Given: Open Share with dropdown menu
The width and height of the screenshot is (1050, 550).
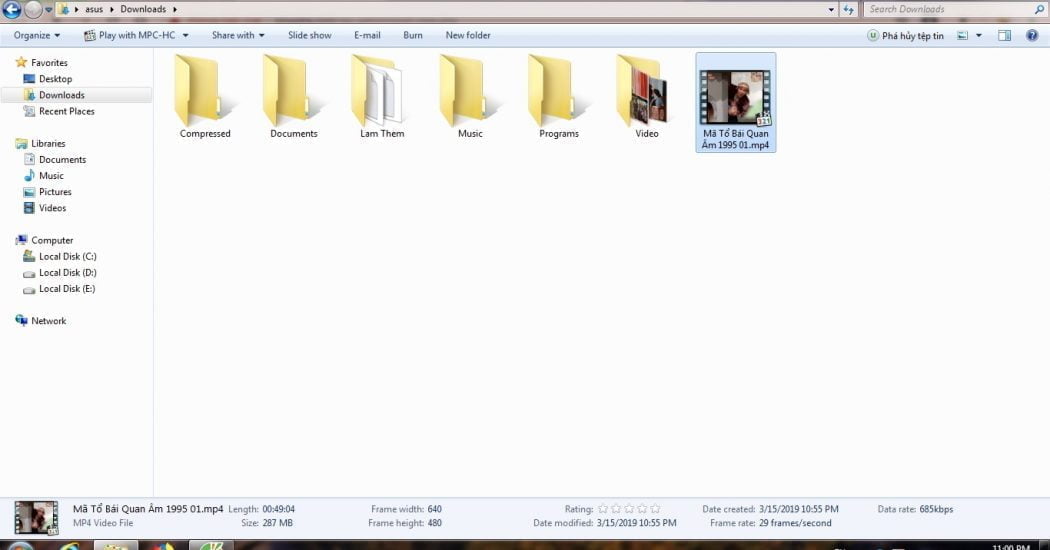Looking at the screenshot, I should pyautogui.click(x=238, y=35).
